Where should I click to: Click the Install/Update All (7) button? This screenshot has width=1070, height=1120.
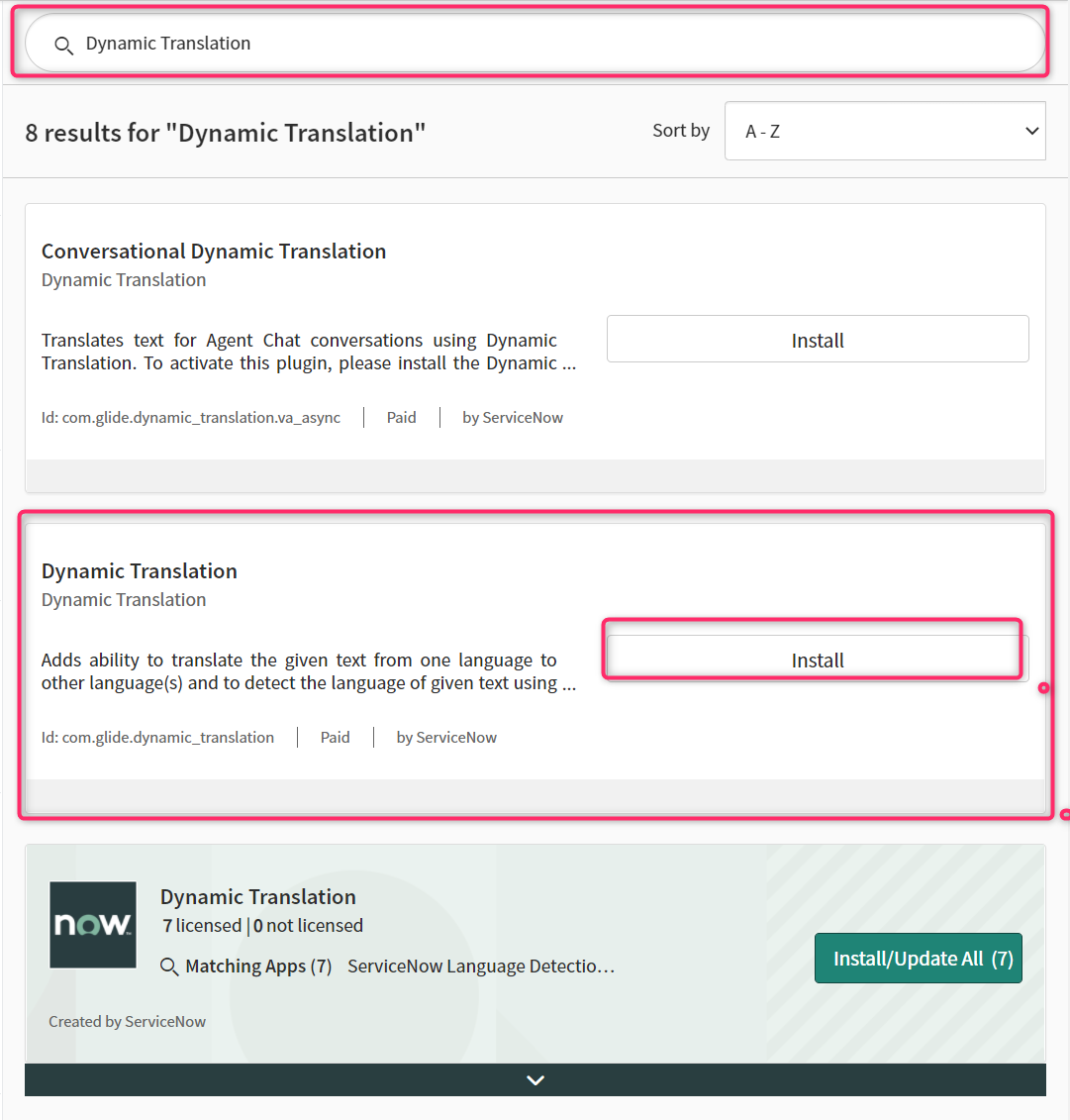click(918, 958)
